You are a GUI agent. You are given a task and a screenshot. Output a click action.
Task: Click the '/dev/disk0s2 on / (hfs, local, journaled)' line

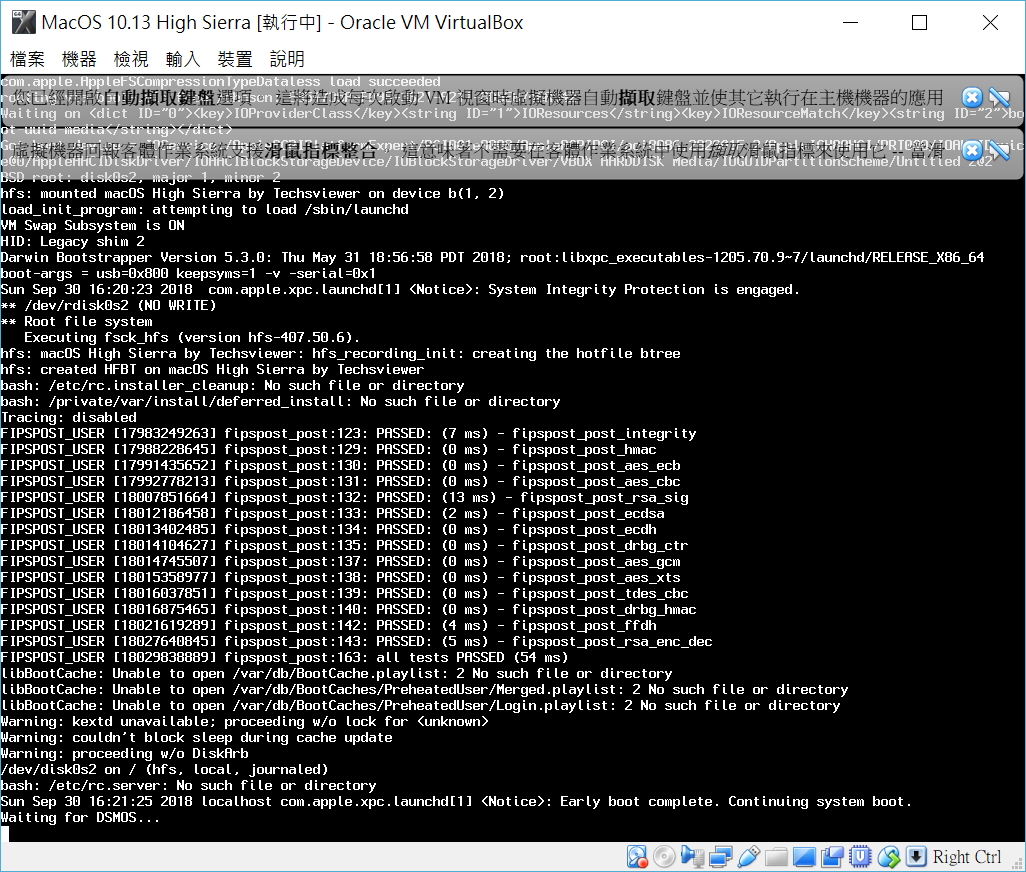click(x=164, y=770)
